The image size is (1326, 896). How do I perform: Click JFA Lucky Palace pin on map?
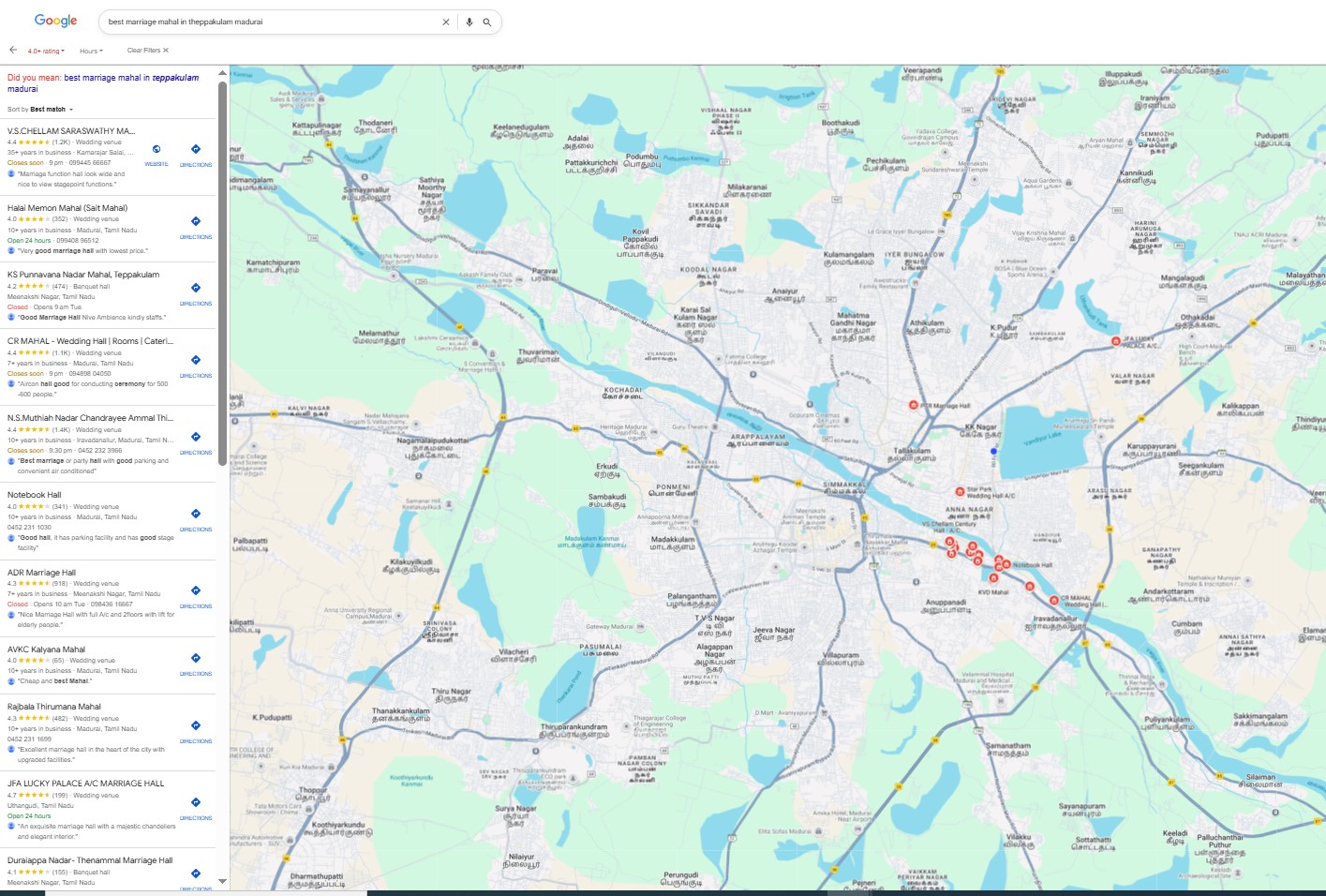[x=1115, y=341]
